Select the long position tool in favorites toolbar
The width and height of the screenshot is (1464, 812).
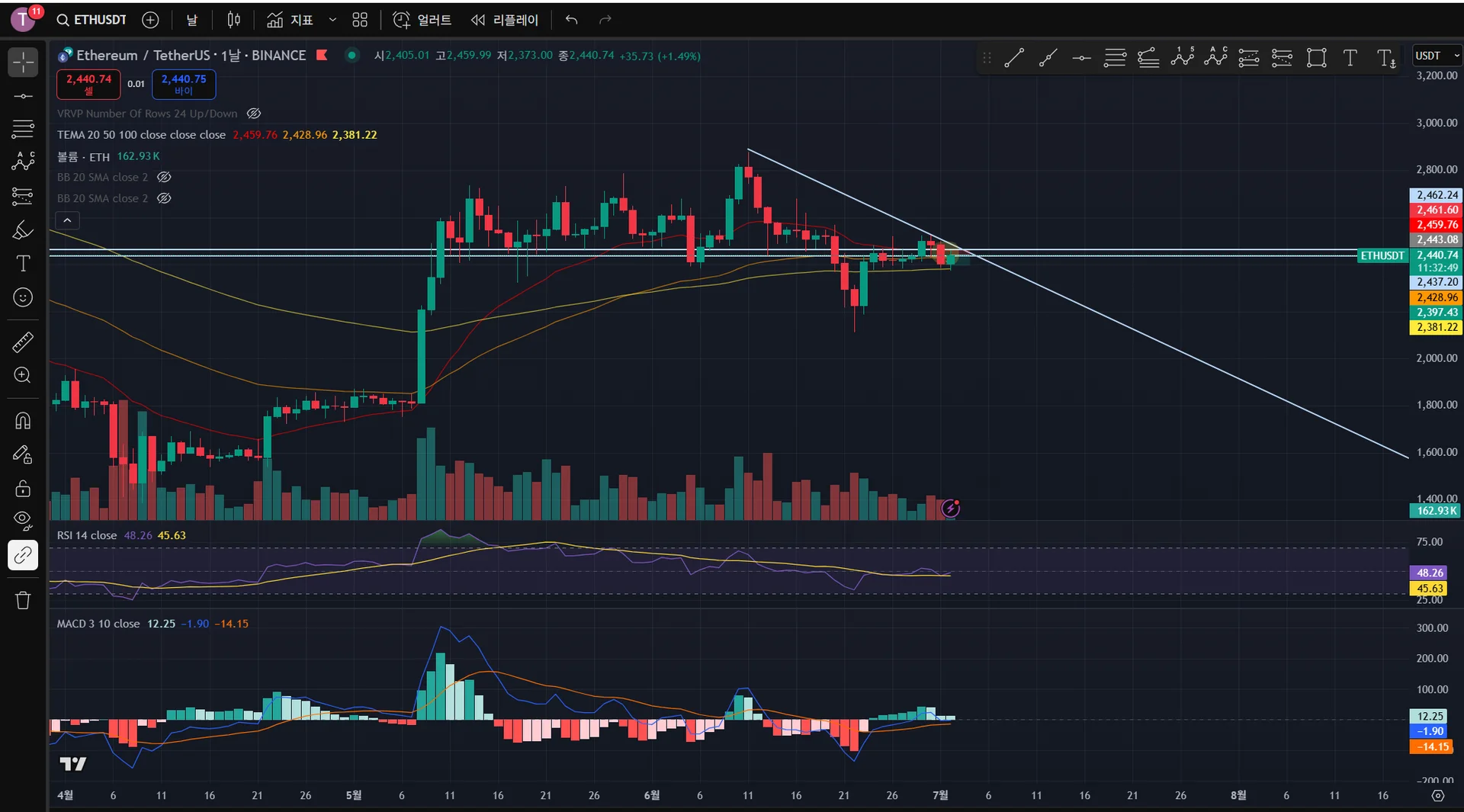pyautogui.click(x=1249, y=58)
